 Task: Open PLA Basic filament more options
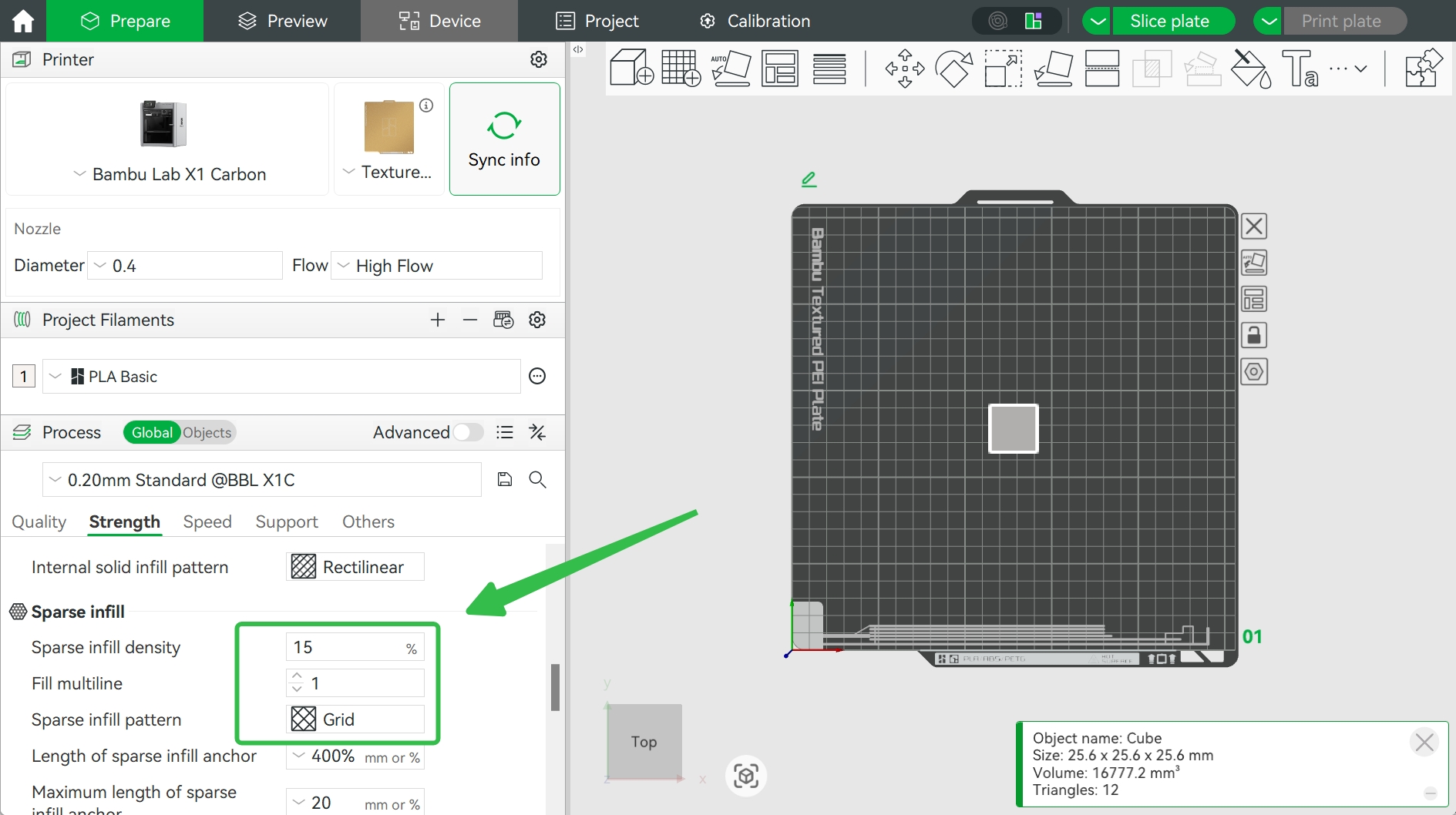coord(537,377)
